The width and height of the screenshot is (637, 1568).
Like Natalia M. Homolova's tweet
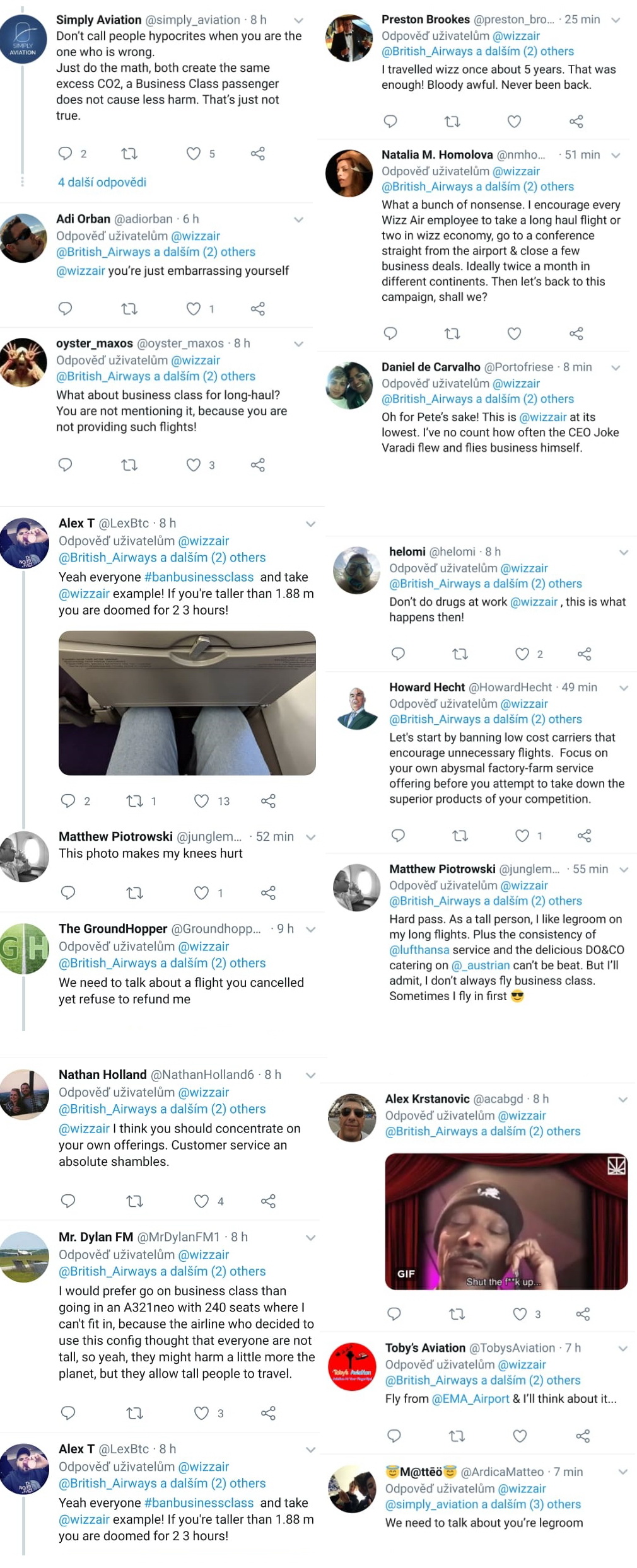pos(515,333)
